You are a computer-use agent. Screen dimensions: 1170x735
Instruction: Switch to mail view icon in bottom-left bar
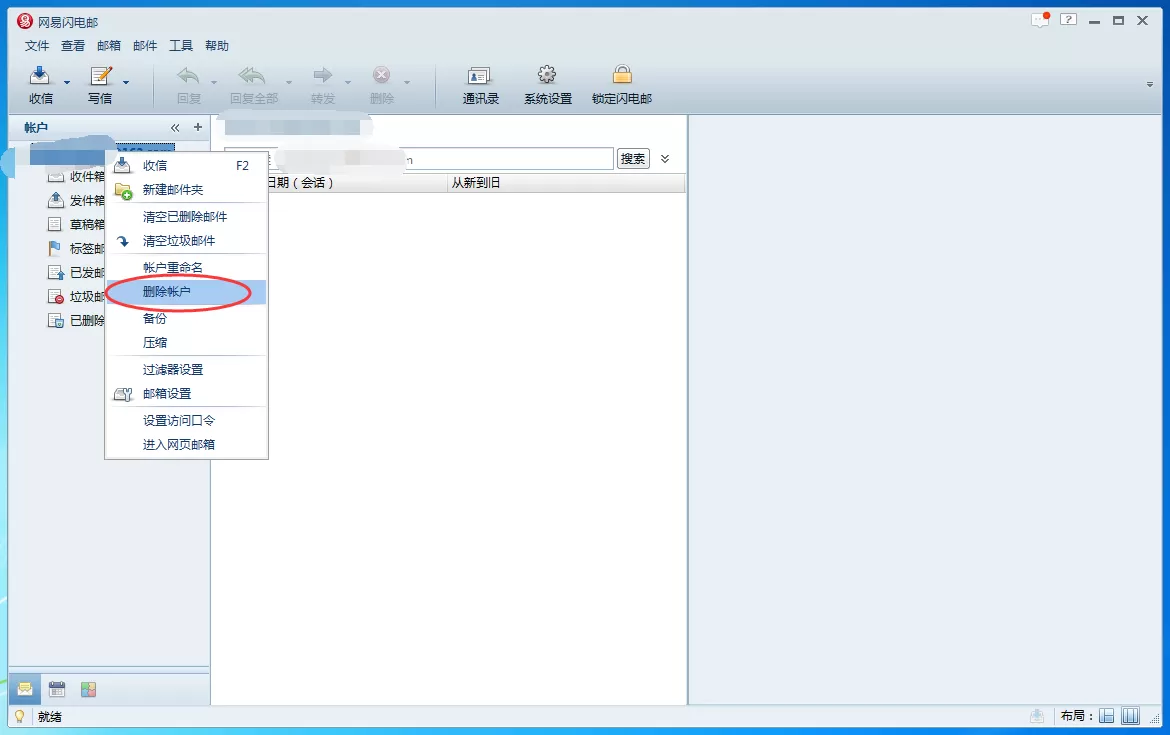pyautogui.click(x=25, y=689)
